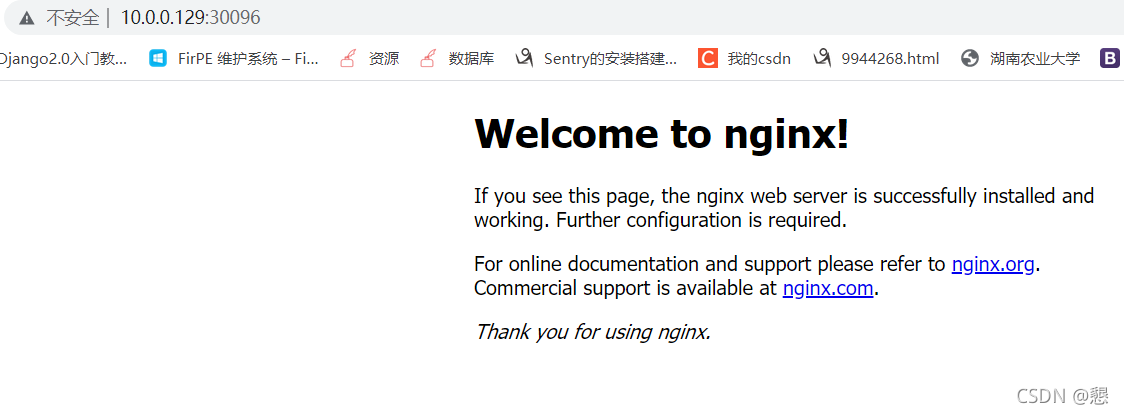Click the globe icon for 湖南农业大学
This screenshot has width=1124, height=414.
pyautogui.click(x=970, y=59)
